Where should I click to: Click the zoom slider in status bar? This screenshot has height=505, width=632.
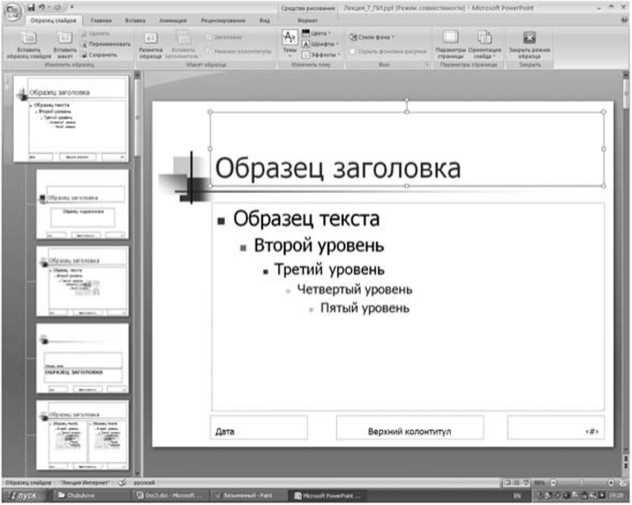(x=590, y=482)
